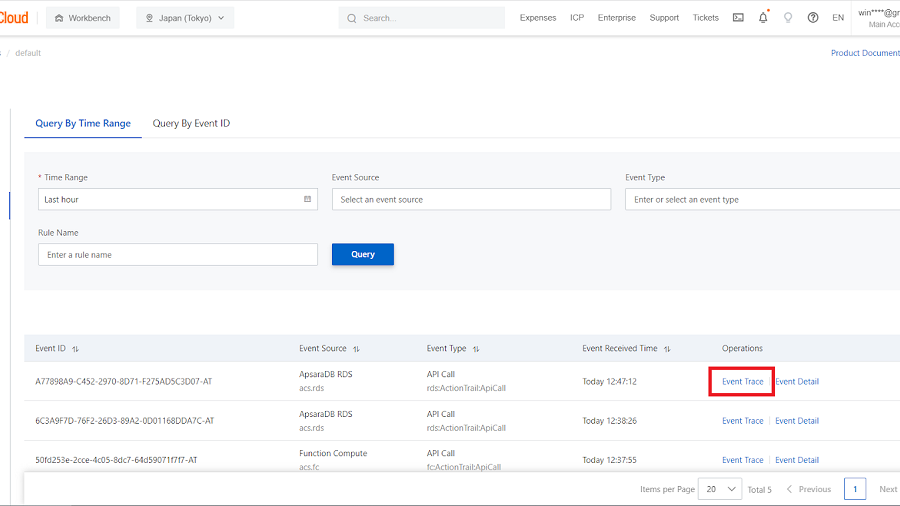Open Event Detail for Function Compute event

pyautogui.click(x=797, y=460)
